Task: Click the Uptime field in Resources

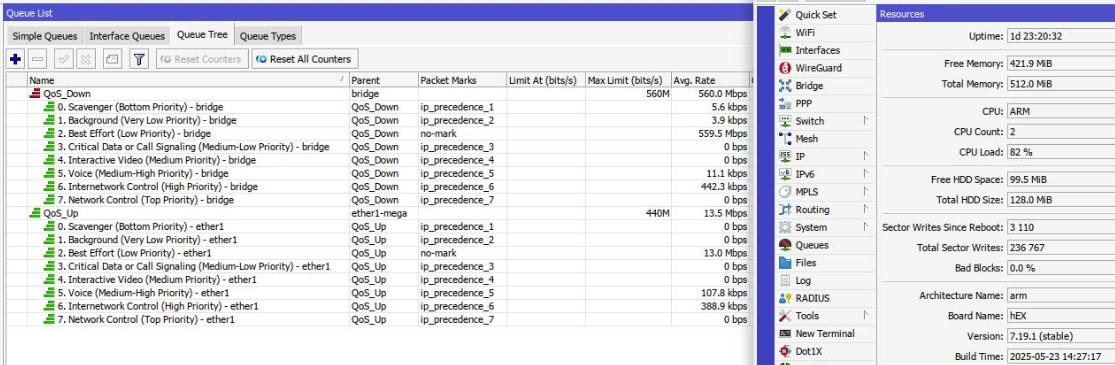Action: tap(1060, 36)
